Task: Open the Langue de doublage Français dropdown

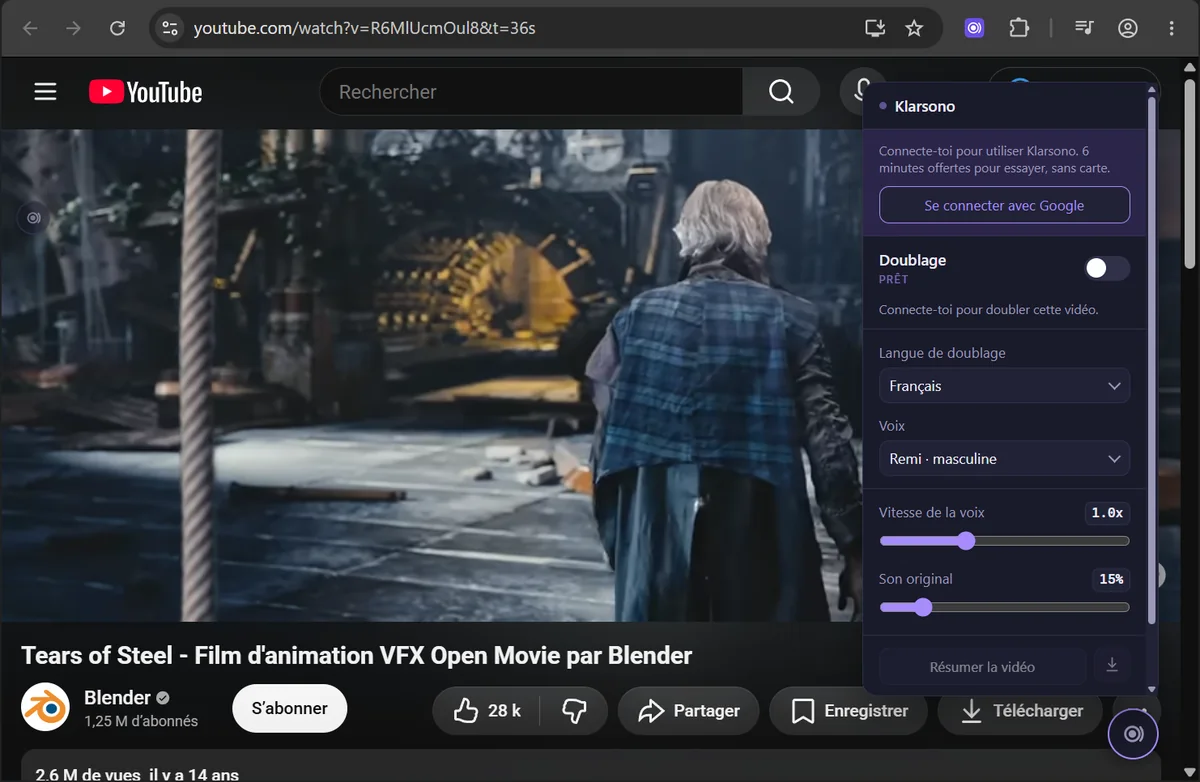Action: (x=1004, y=386)
